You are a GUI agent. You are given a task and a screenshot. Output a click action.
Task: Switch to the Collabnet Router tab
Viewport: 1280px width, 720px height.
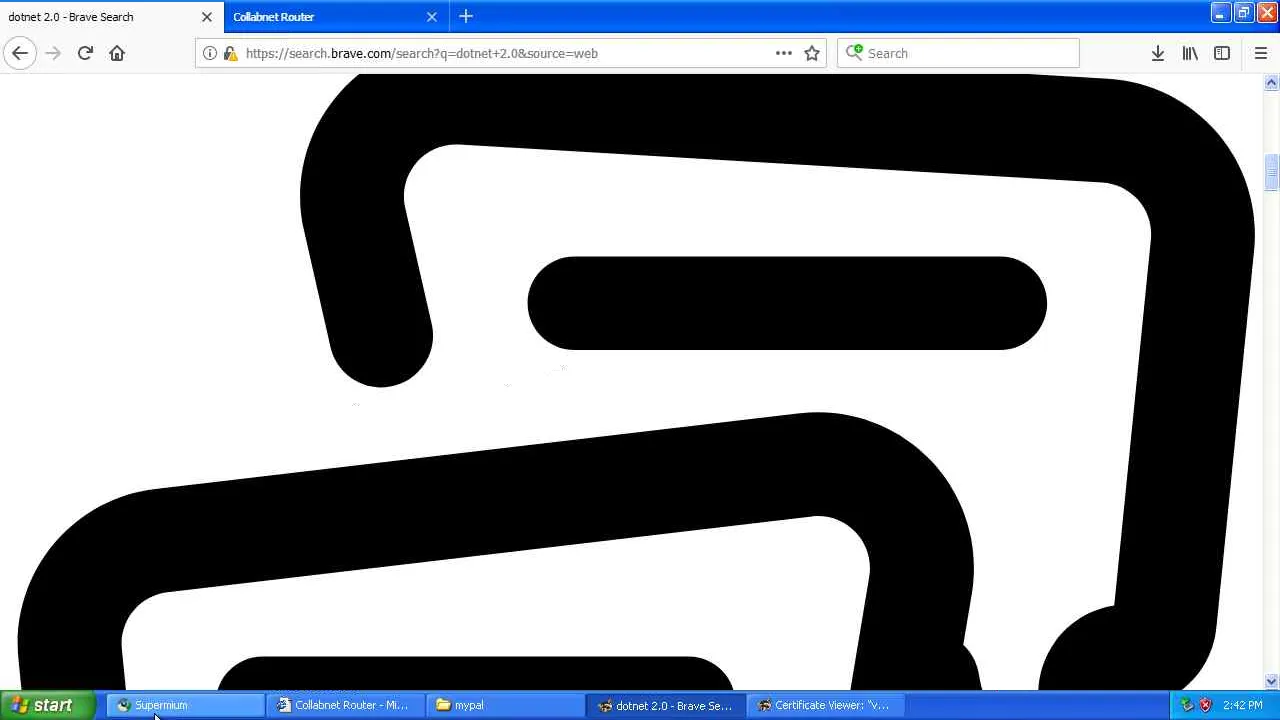pyautogui.click(x=336, y=16)
